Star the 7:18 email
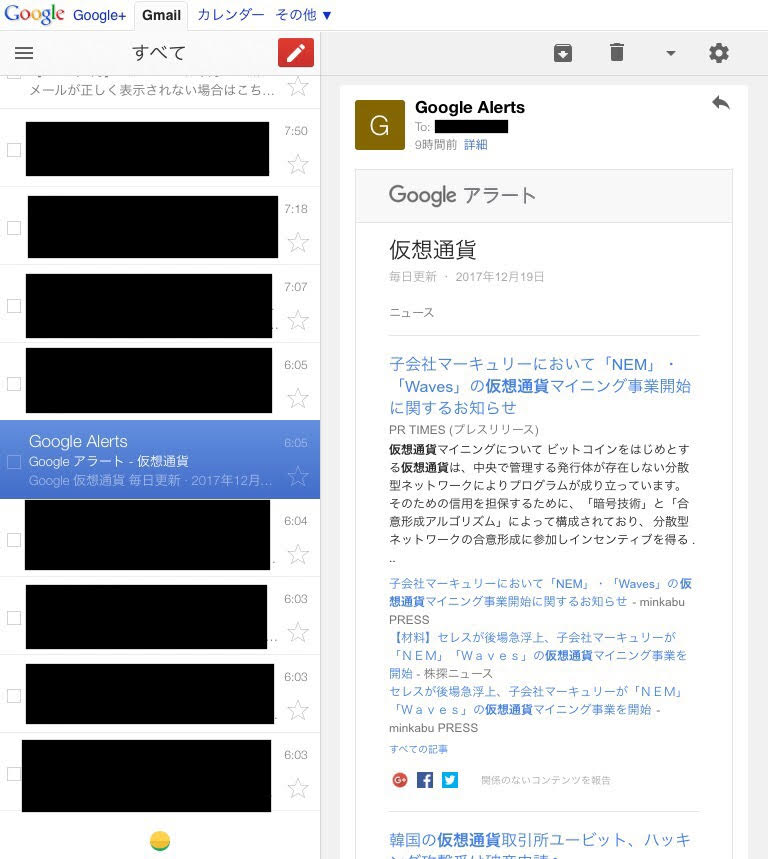 tap(298, 242)
